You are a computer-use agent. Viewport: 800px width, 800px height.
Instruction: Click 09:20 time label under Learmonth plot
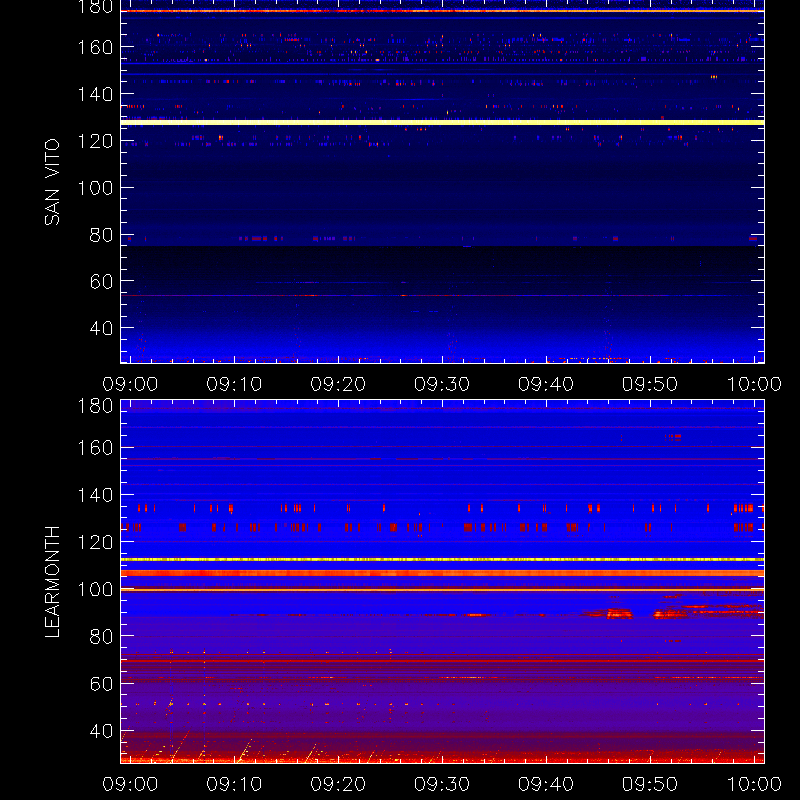[338, 784]
